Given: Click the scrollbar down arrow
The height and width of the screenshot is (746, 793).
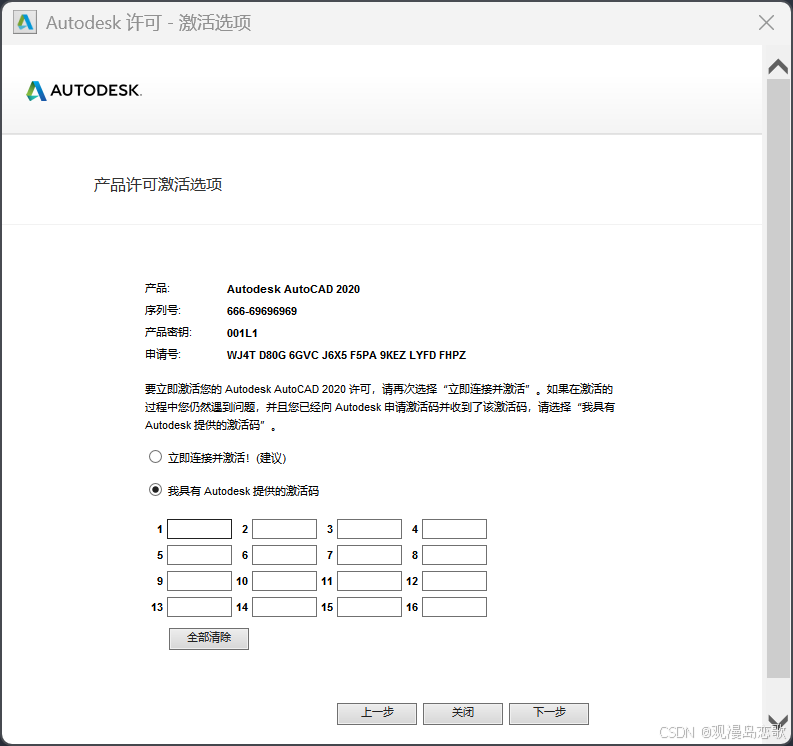Looking at the screenshot, I should coord(778,721).
